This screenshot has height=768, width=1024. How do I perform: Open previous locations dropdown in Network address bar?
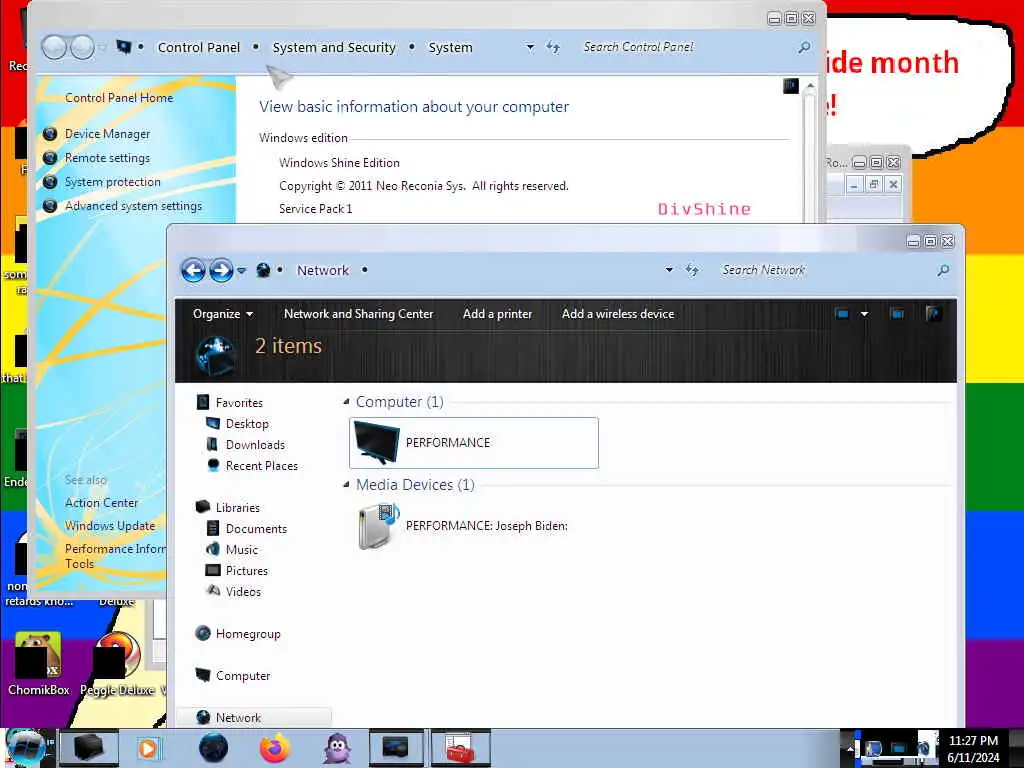(669, 270)
